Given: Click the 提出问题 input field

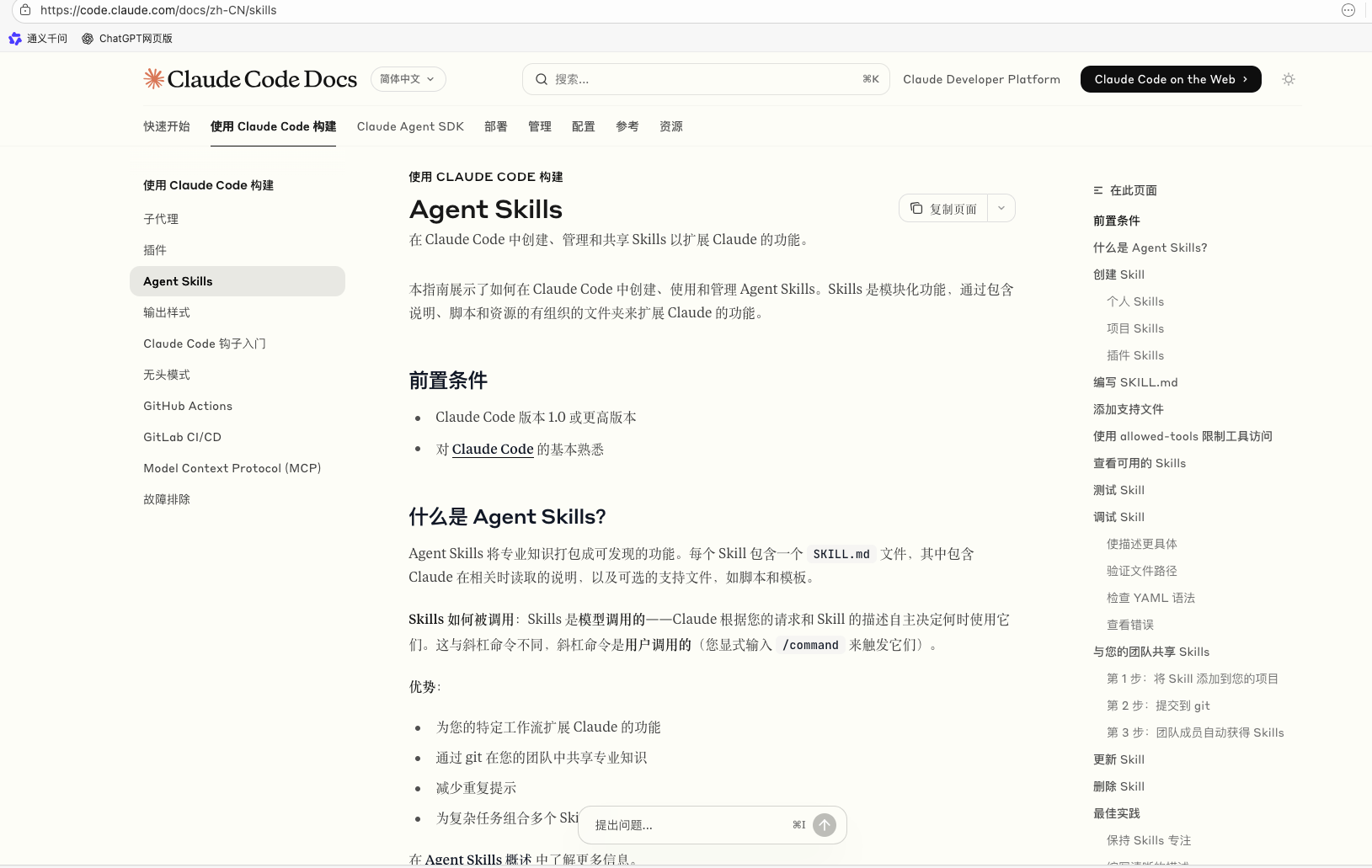Looking at the screenshot, I should [x=686, y=825].
